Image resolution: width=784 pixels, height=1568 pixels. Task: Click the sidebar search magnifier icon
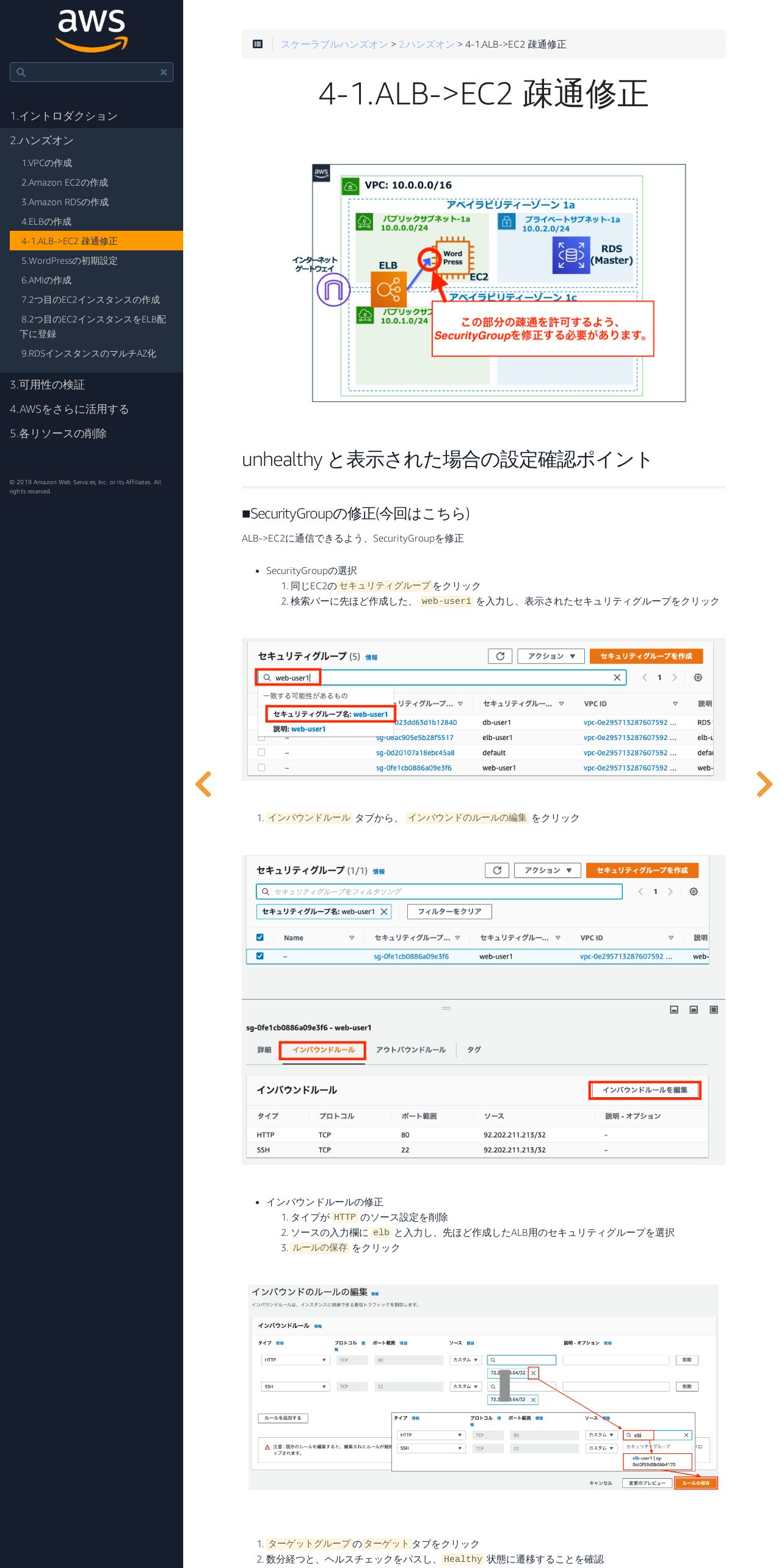click(x=21, y=72)
